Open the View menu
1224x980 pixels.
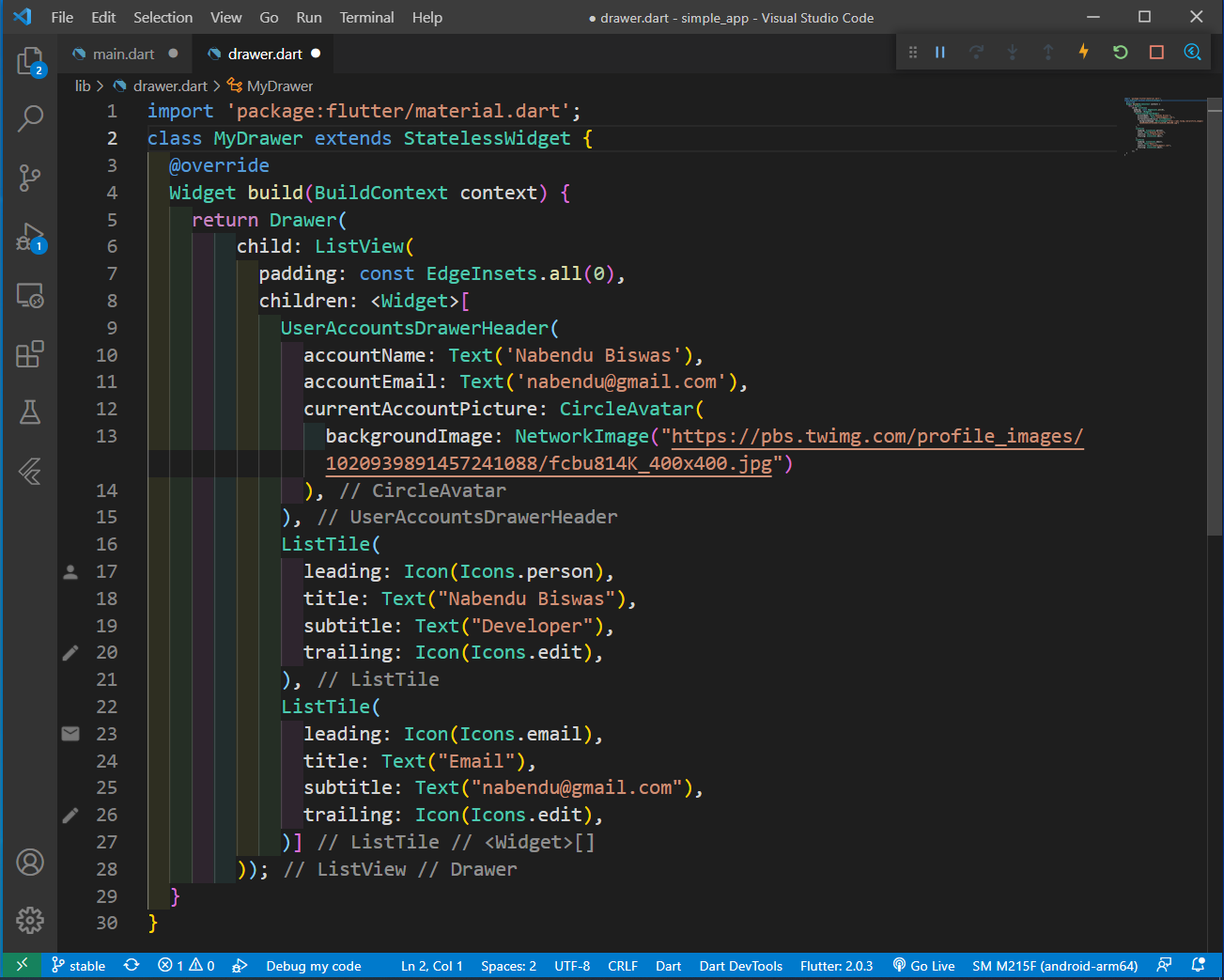tap(225, 17)
